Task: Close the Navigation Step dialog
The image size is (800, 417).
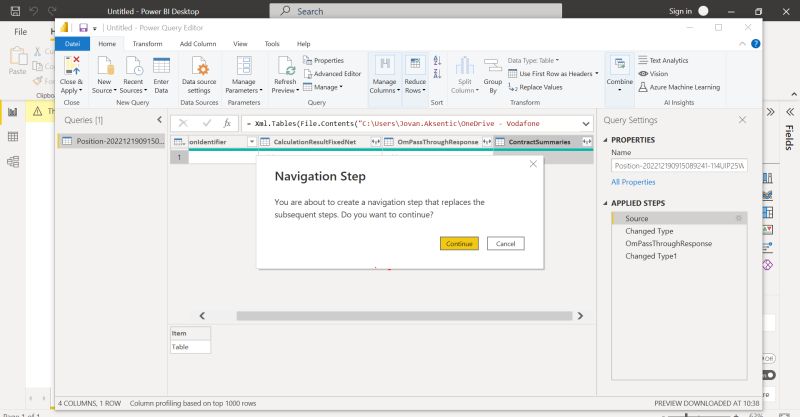Action: 533,164
